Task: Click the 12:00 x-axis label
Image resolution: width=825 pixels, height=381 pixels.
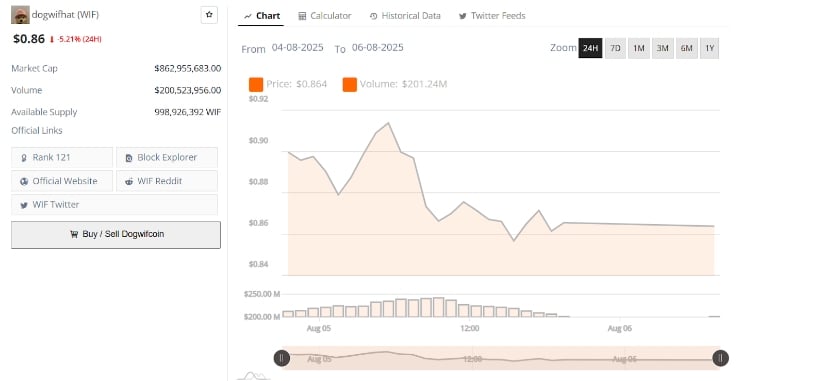Action: pos(469,328)
